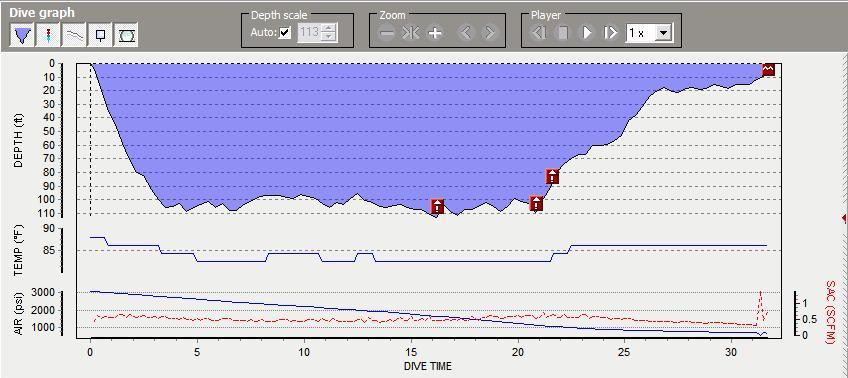The image size is (848, 378).
Task: Click the pan left zoom arrow
Action: [466, 33]
